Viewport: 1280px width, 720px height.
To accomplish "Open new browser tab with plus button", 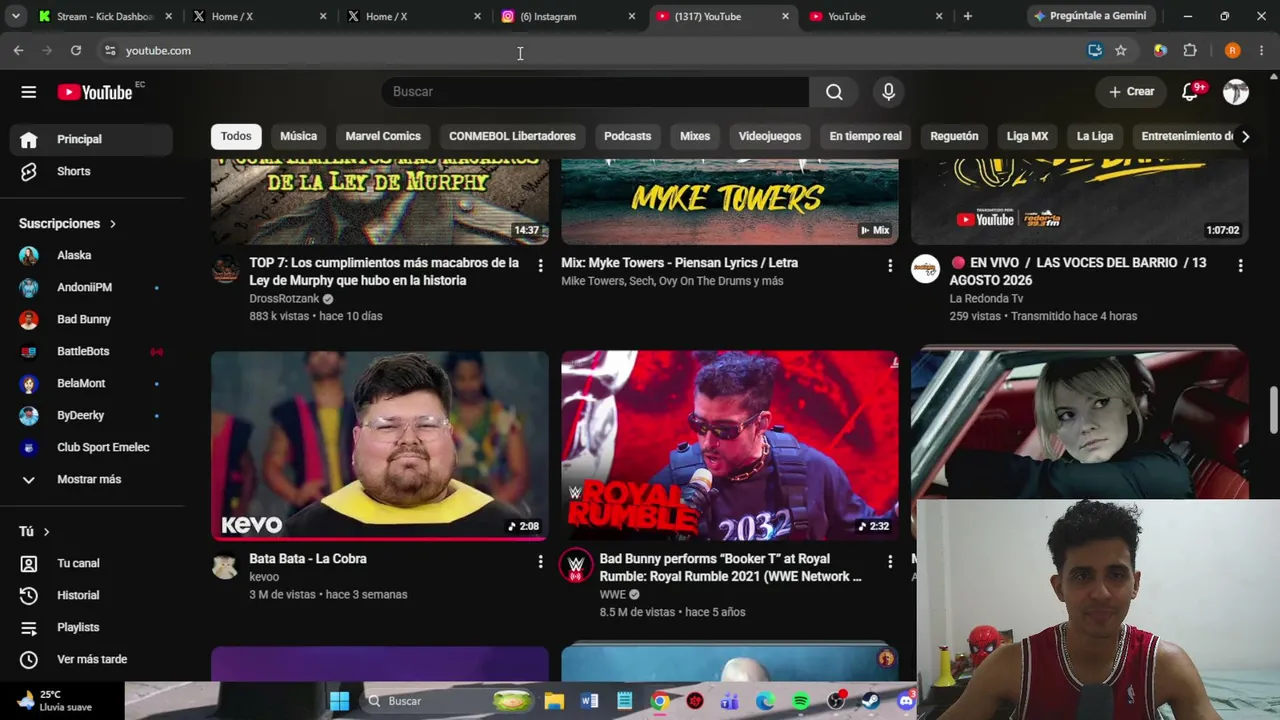I will coord(967,16).
